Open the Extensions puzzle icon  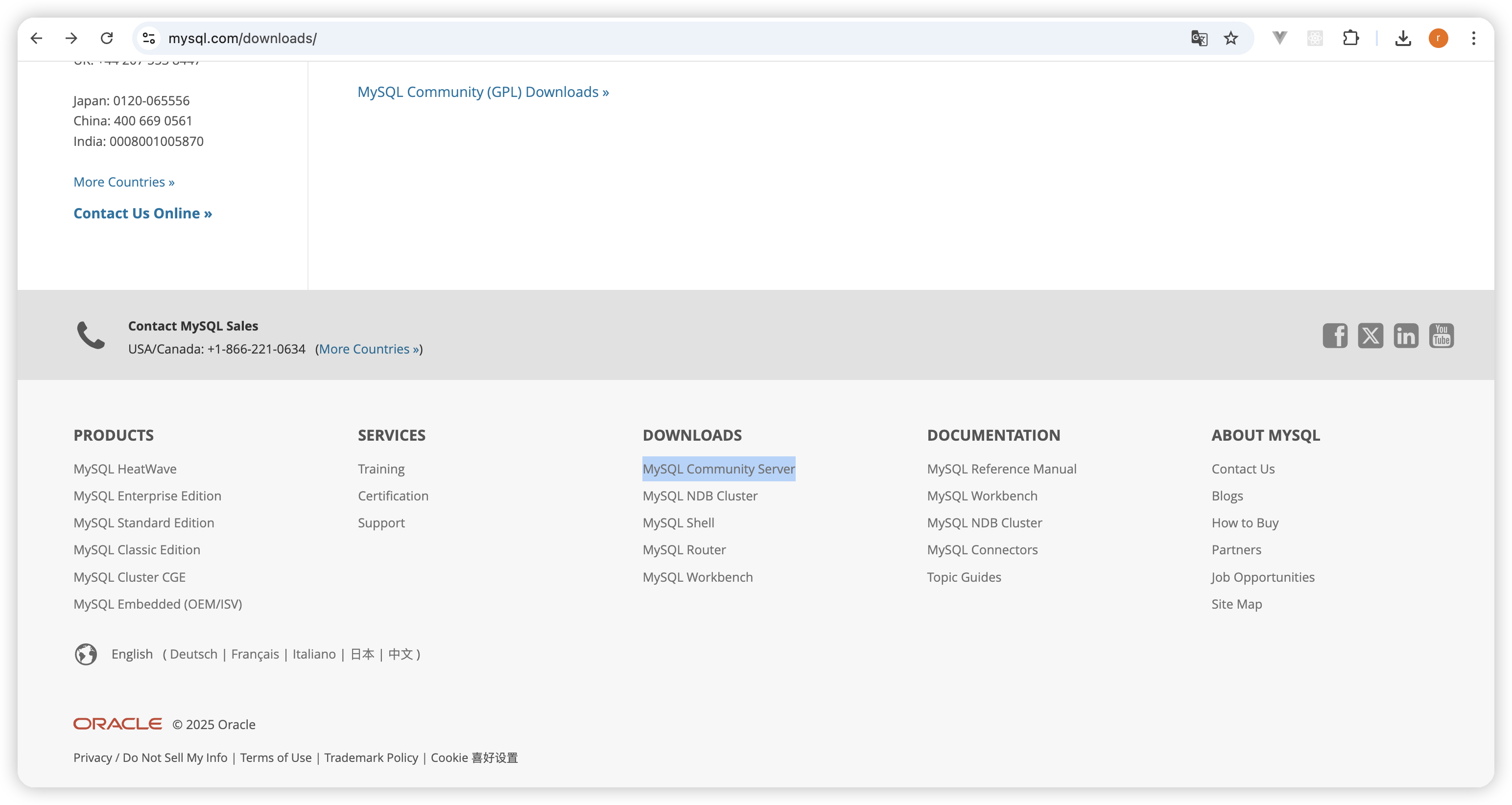pyautogui.click(x=1350, y=38)
